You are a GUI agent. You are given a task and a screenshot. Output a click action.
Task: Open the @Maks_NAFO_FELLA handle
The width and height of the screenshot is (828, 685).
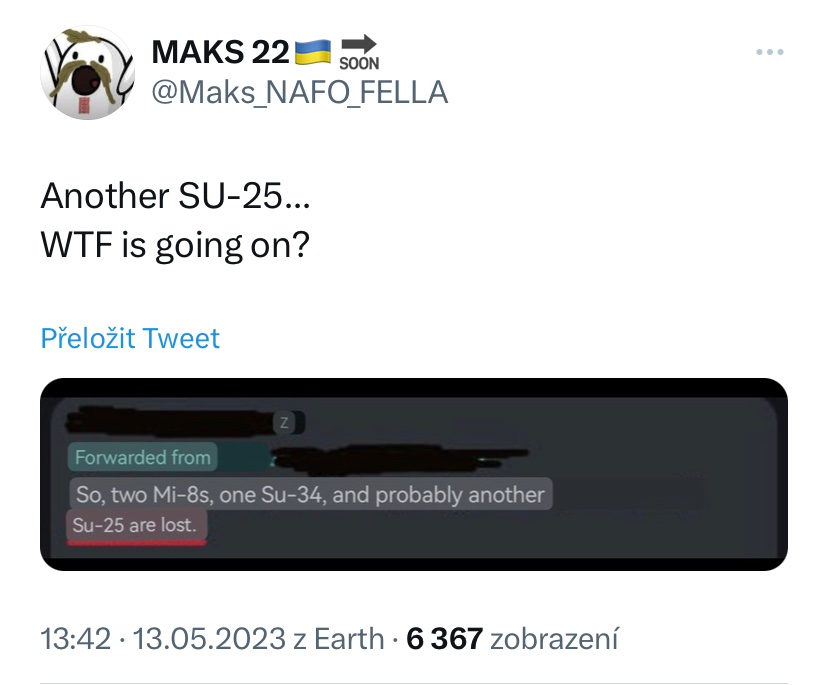coord(299,92)
